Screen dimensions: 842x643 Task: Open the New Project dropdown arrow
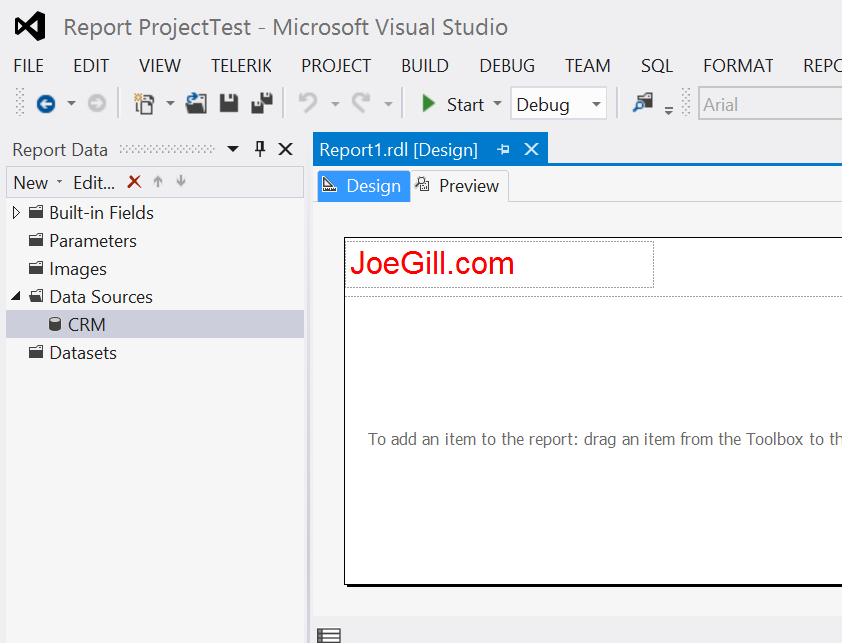[170, 103]
